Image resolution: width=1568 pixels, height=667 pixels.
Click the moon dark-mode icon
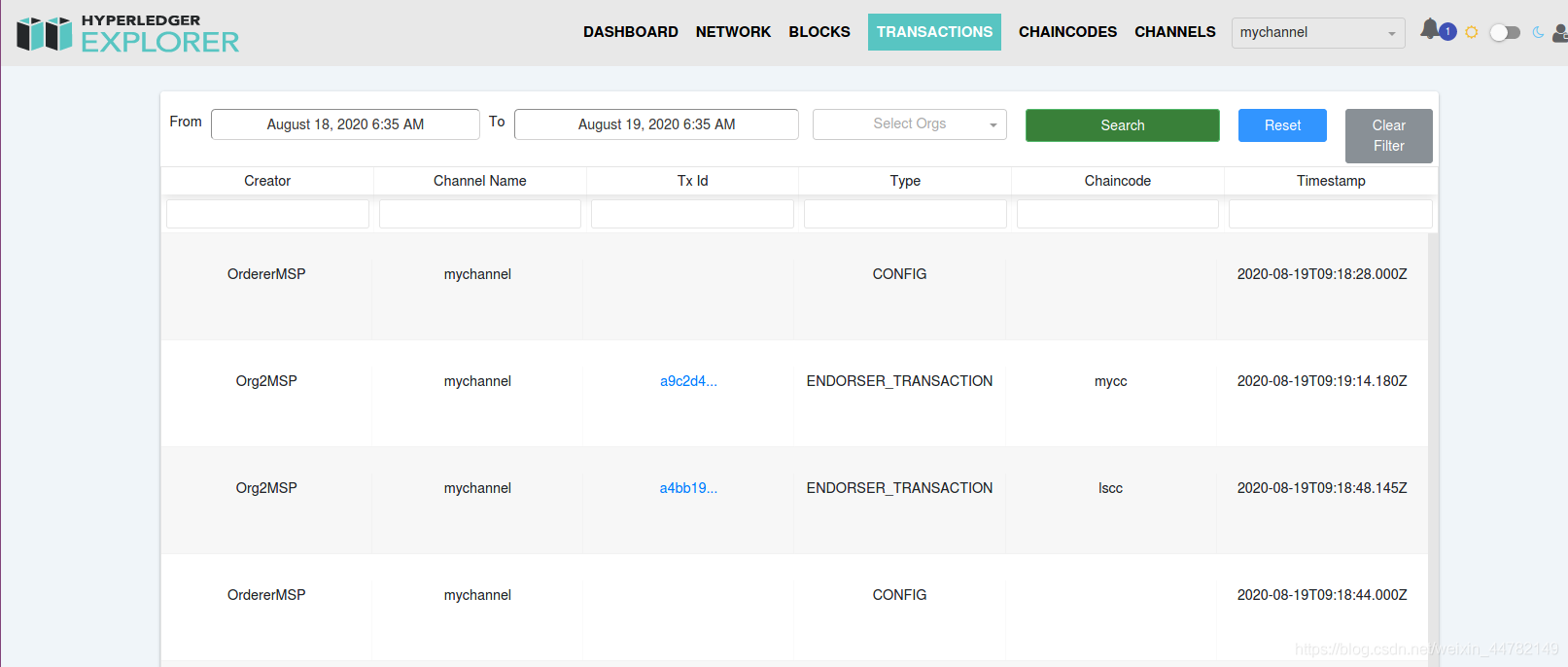point(1538,32)
